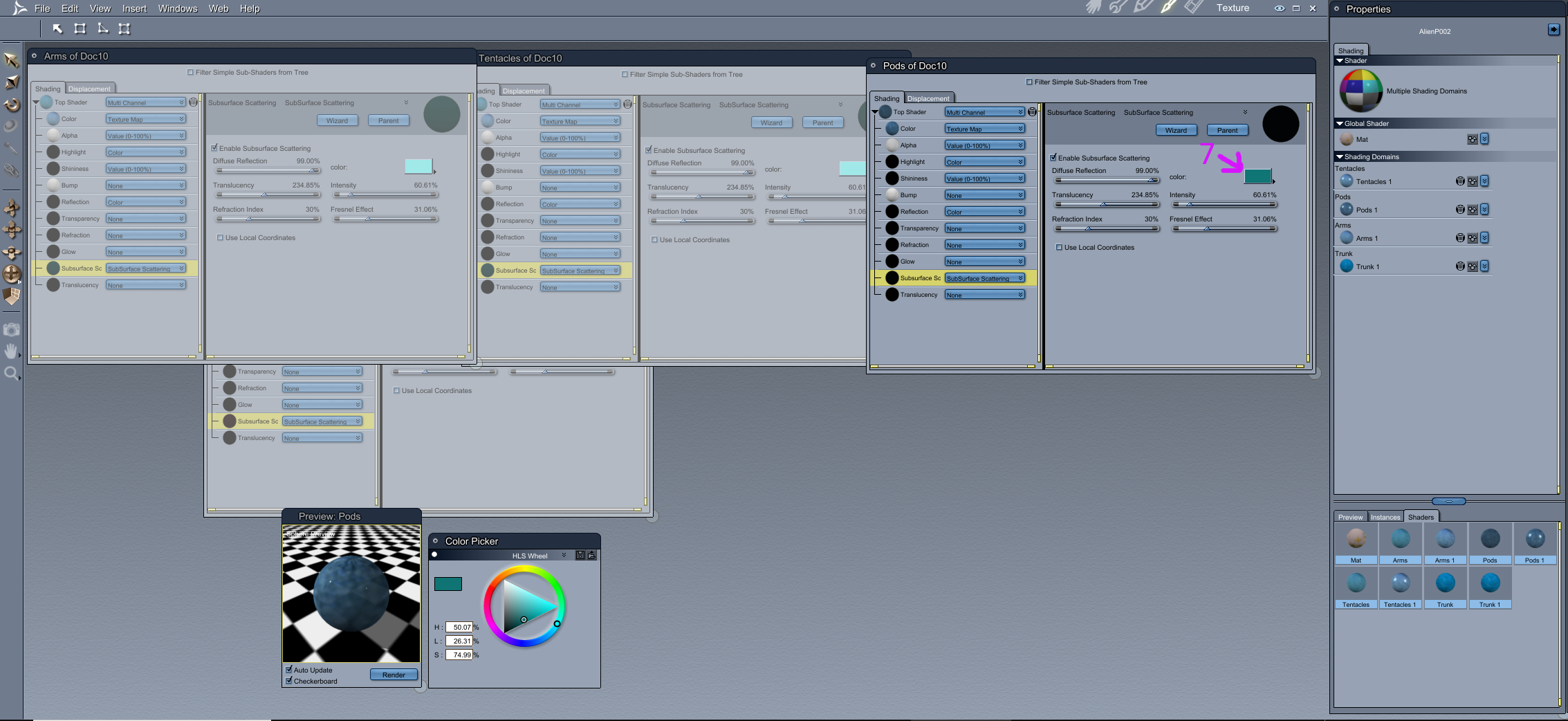
Task: Toggle Enable Subsurface Scattering in Pods window
Action: (x=1053, y=158)
